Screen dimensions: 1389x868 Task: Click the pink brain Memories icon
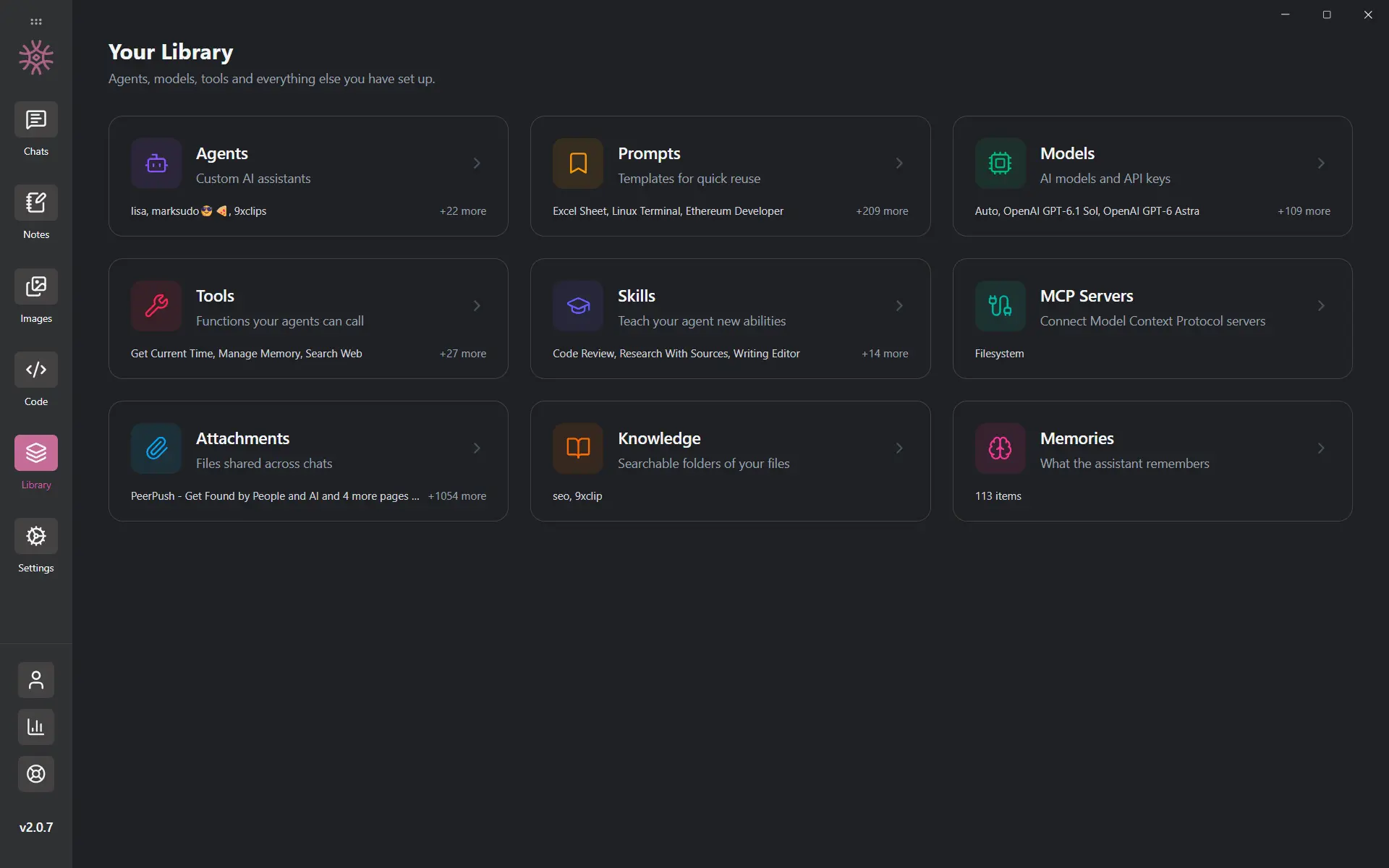pyautogui.click(x=1001, y=448)
